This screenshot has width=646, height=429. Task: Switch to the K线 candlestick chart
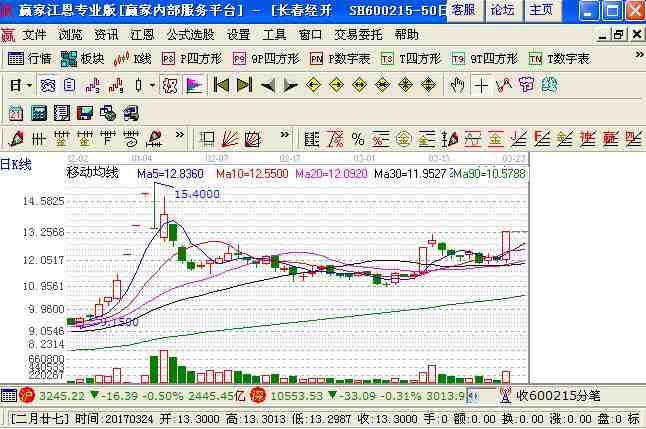133,59
